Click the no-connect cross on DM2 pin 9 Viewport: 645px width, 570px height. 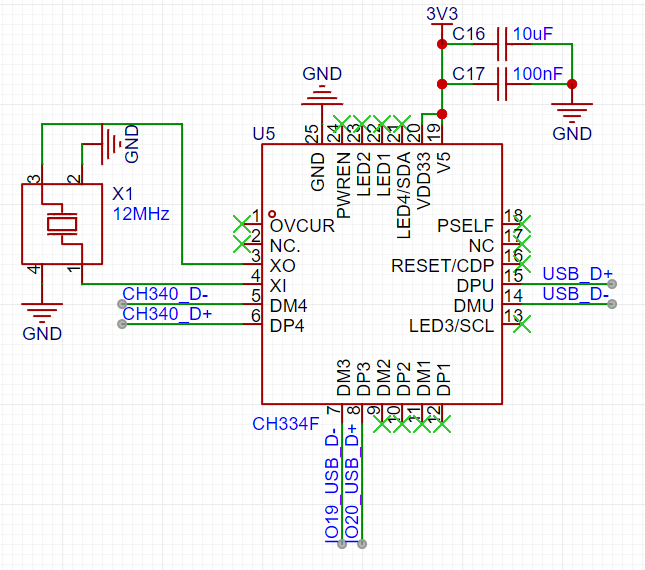pyautogui.click(x=382, y=424)
